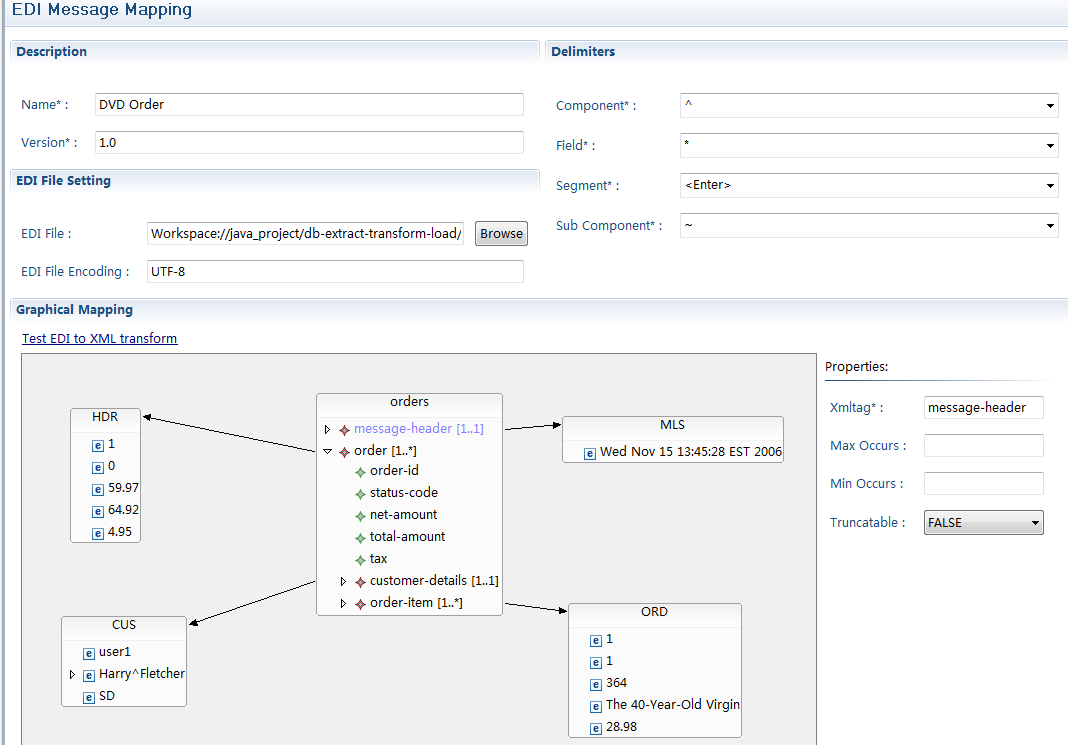Collapse the order node in orders tree

point(327,451)
